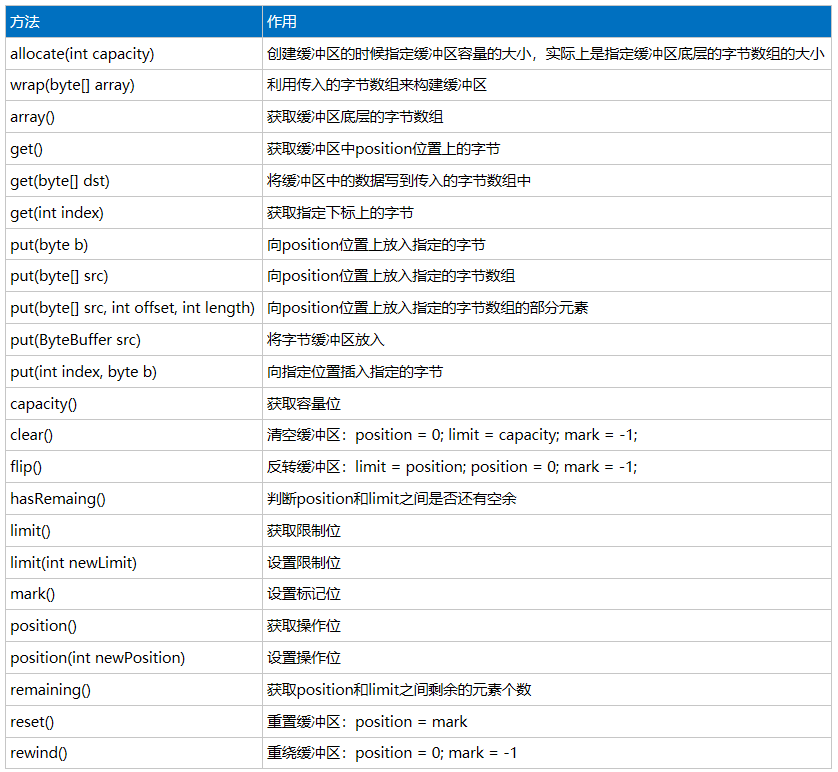Click 获取缓冲区中position位置上的字节
Image resolution: width=838 pixels, height=772 pixels.
(383, 149)
